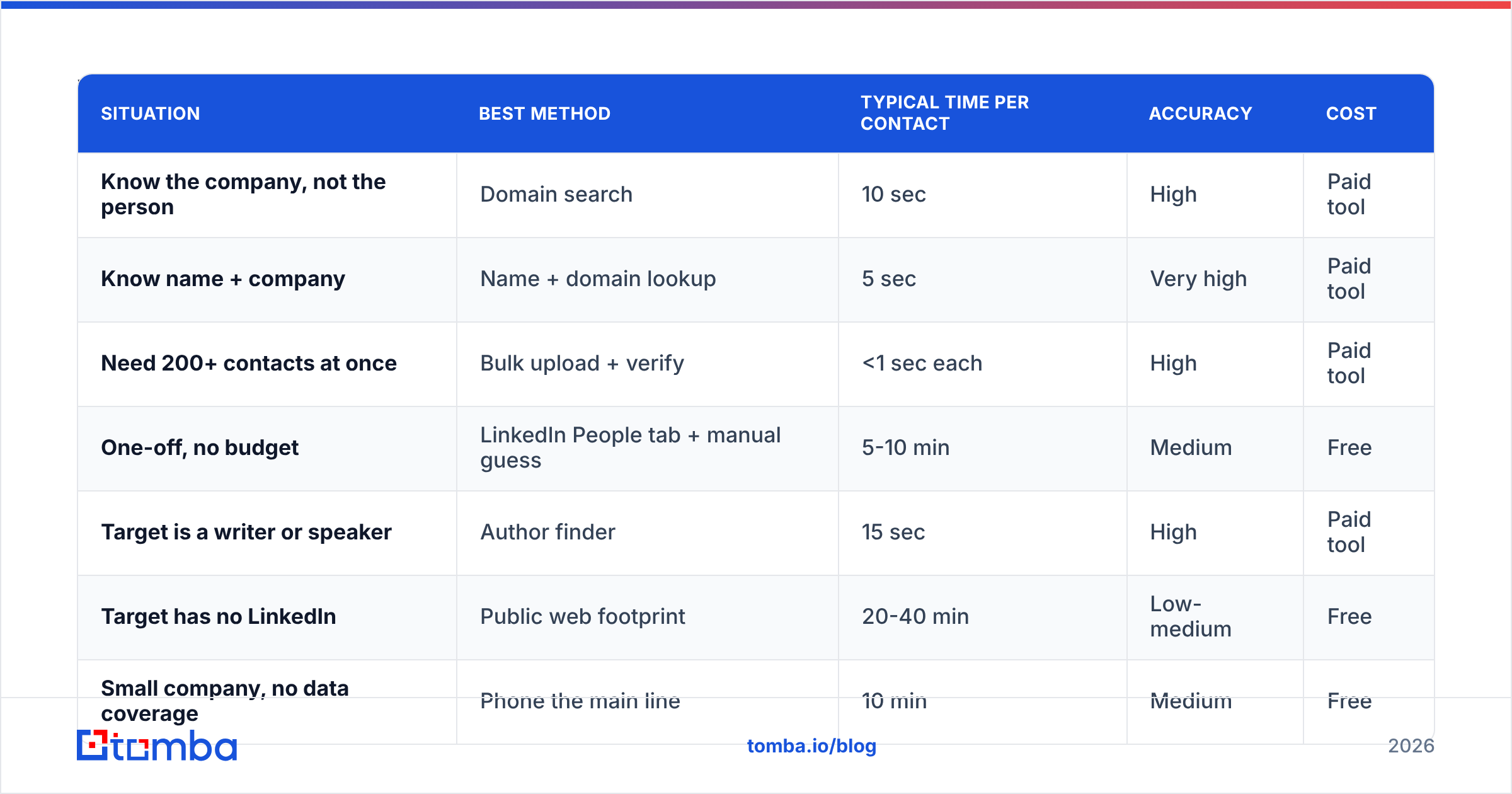1512x794 pixels.
Task: Click the COST column header
Action: 1351,113
